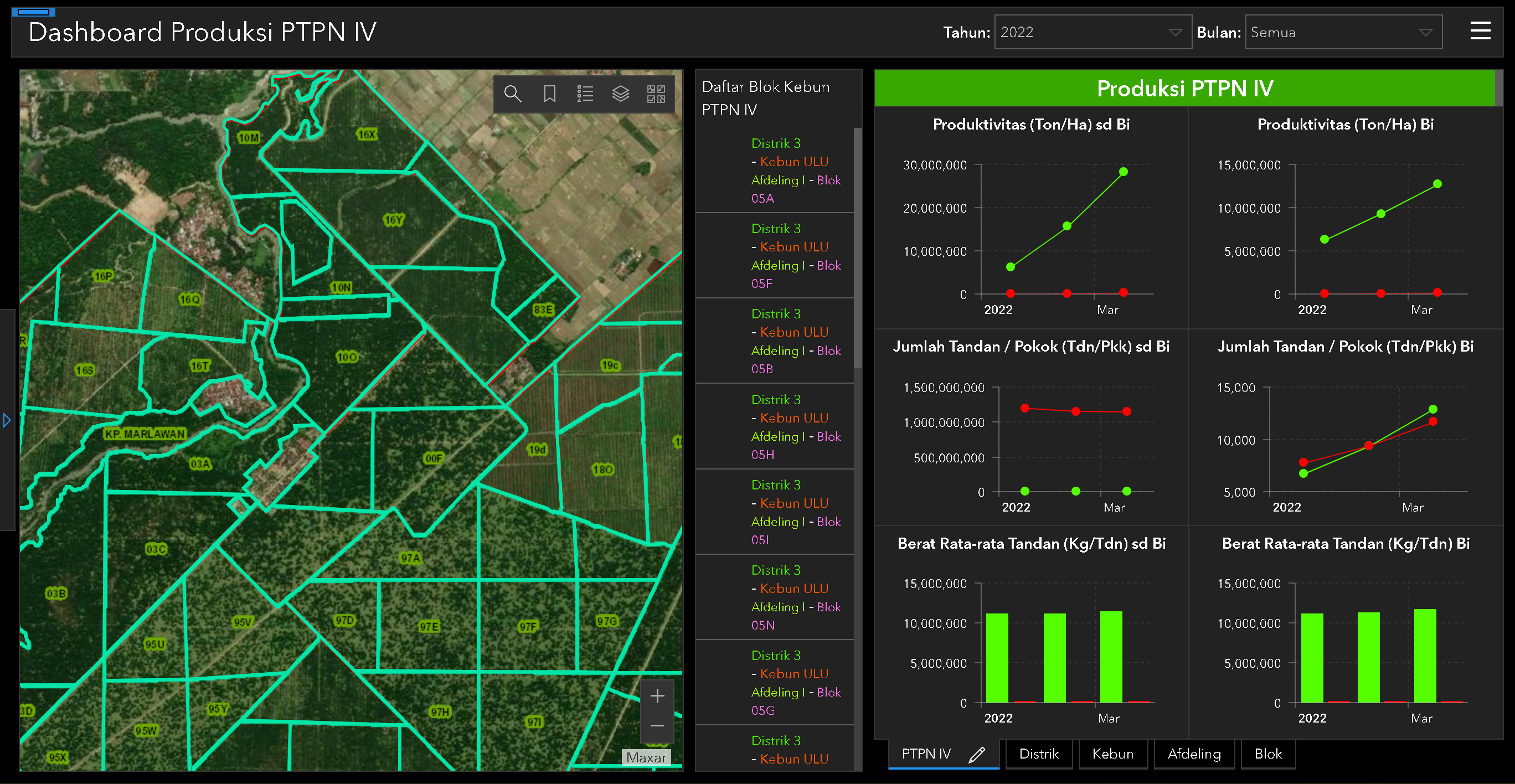Click map block label 00F

[x=434, y=458]
